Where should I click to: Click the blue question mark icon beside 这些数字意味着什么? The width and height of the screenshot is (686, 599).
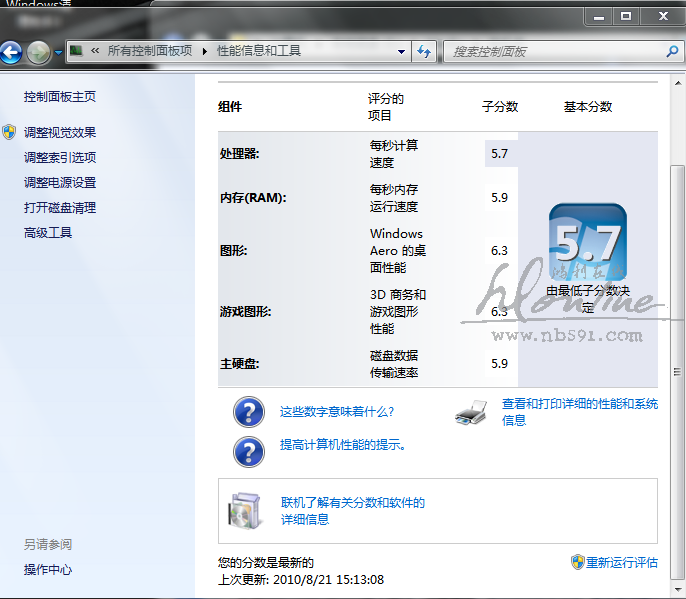(248, 412)
